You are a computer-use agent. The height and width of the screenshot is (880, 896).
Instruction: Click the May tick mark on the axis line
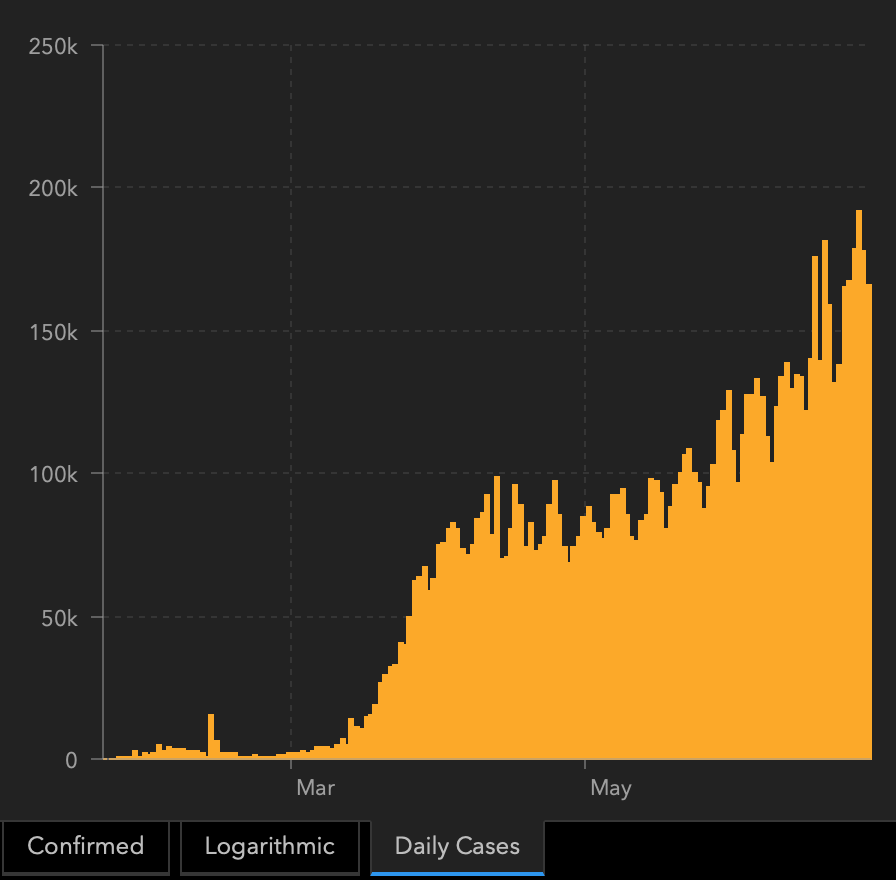tap(585, 765)
